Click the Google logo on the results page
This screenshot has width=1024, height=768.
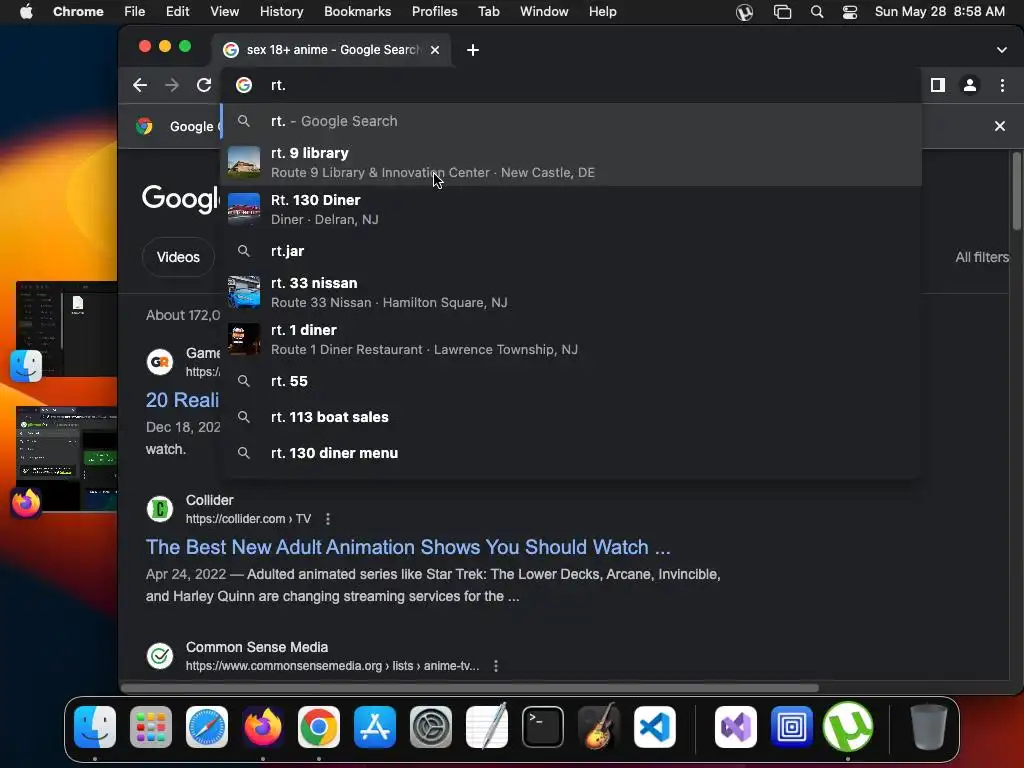coord(181,199)
